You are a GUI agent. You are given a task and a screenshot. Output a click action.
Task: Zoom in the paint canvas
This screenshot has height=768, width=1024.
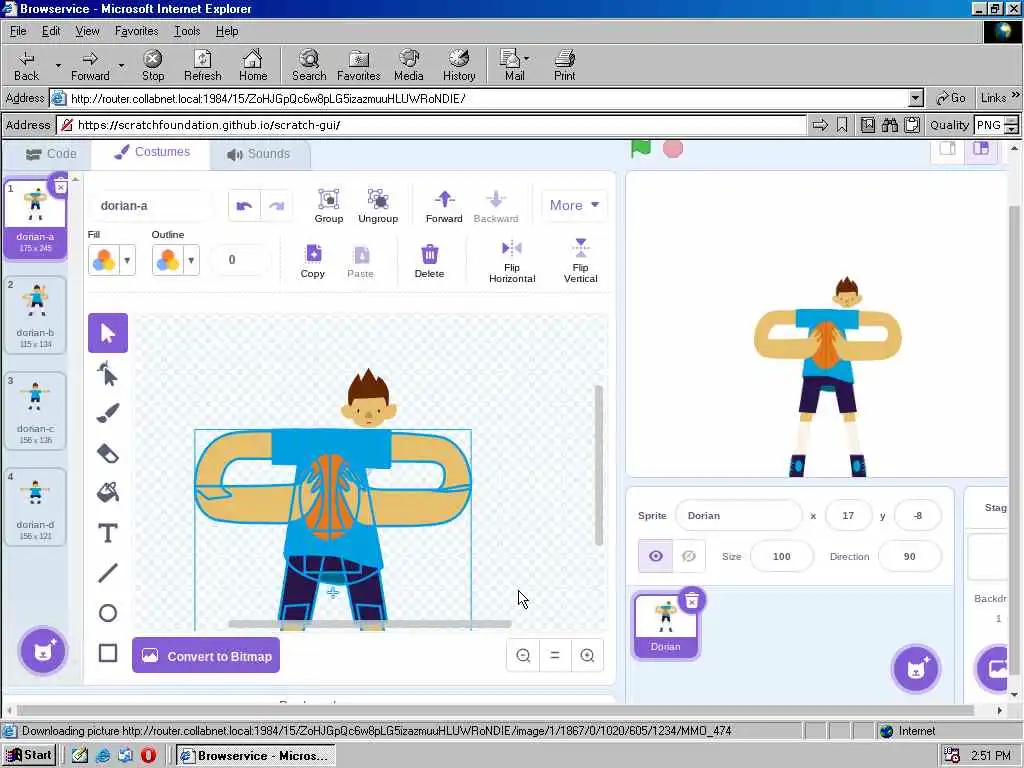click(x=587, y=655)
